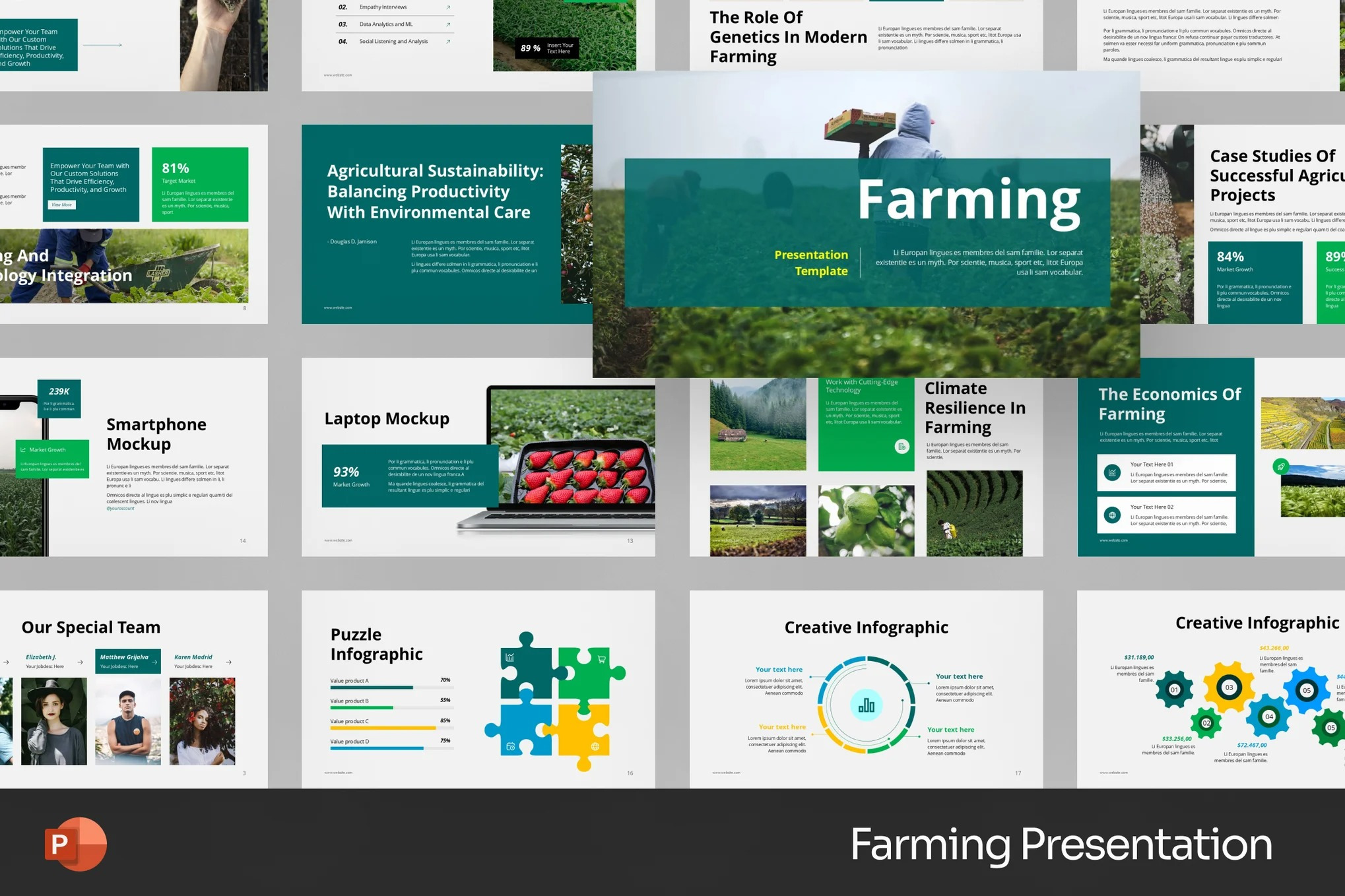Screen dimensions: 1345x896
Task: Click the green rocket icon beside Economics slide
Action: coord(1280,466)
